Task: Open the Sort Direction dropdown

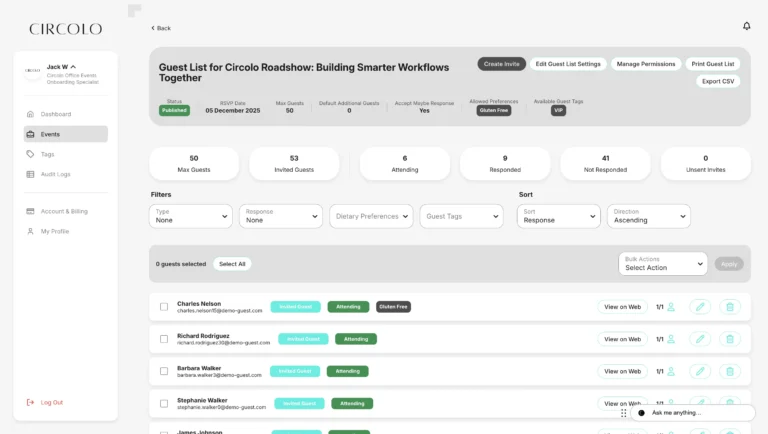Action: pos(648,216)
